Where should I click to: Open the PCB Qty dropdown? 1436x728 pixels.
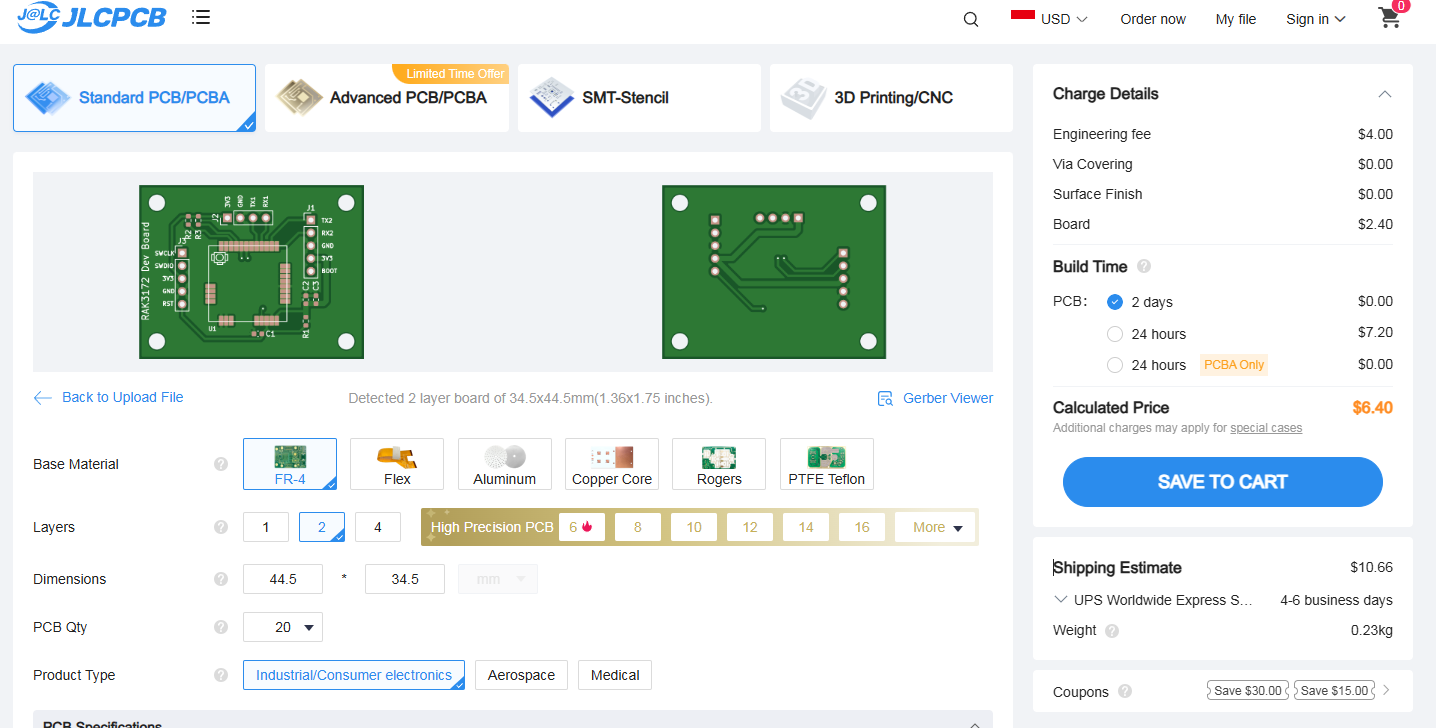click(x=283, y=627)
